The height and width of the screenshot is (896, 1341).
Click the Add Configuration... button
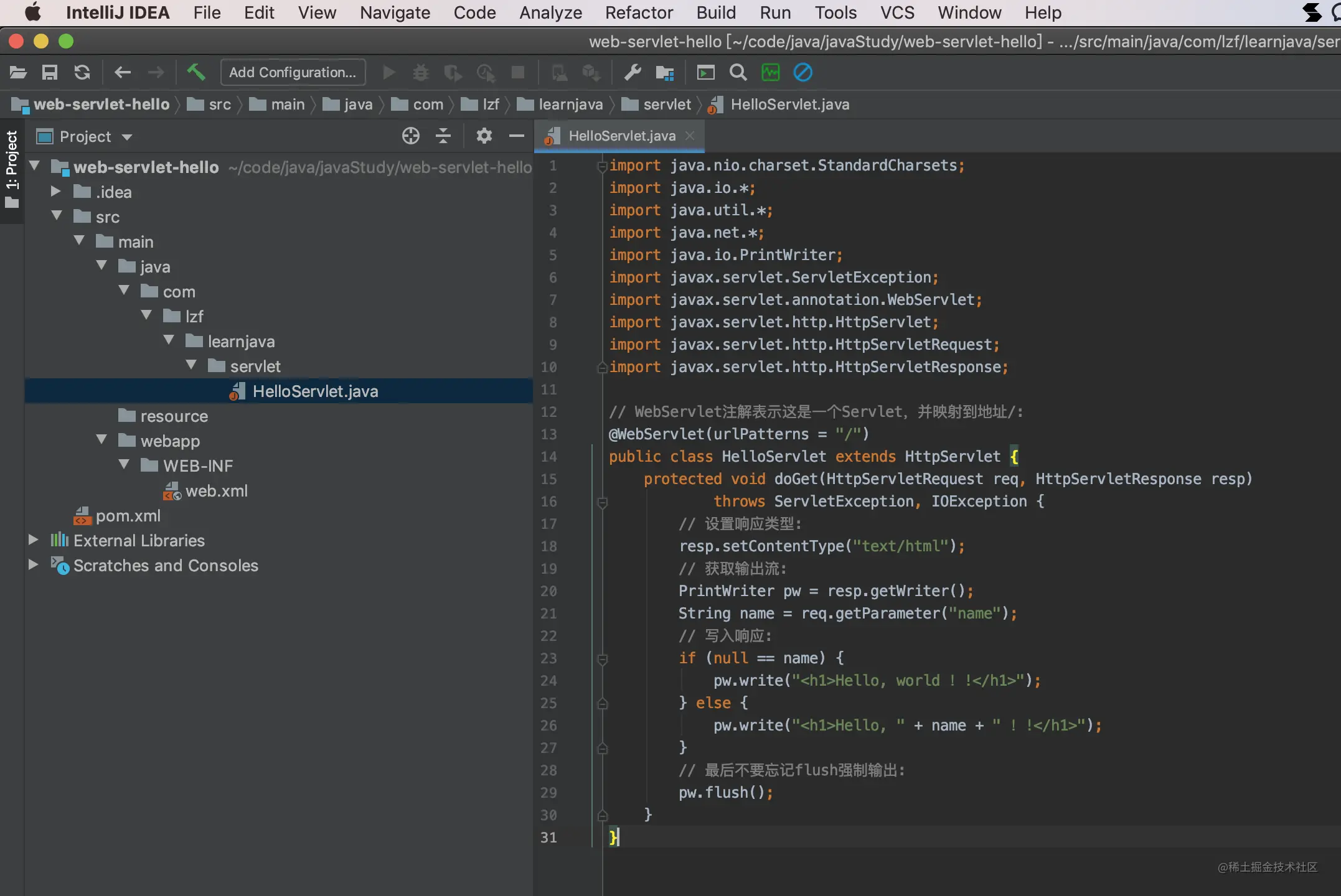pos(293,73)
